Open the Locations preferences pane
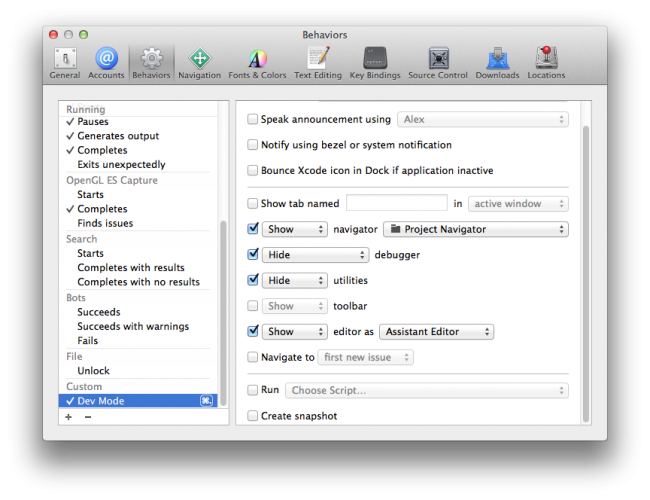 click(x=546, y=63)
